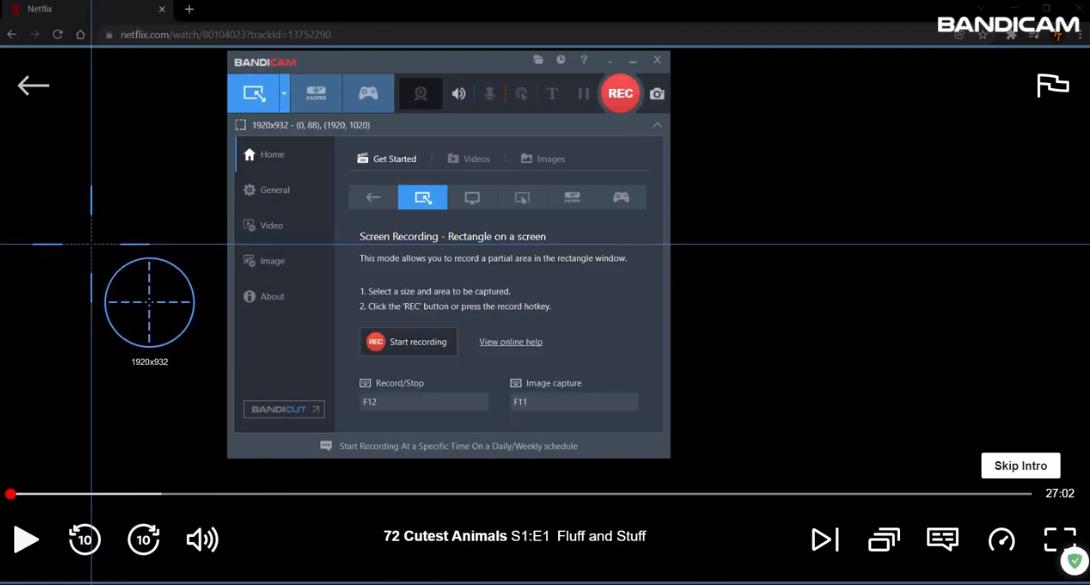Select HDMI device recording mode in toolbar

[x=316, y=93]
